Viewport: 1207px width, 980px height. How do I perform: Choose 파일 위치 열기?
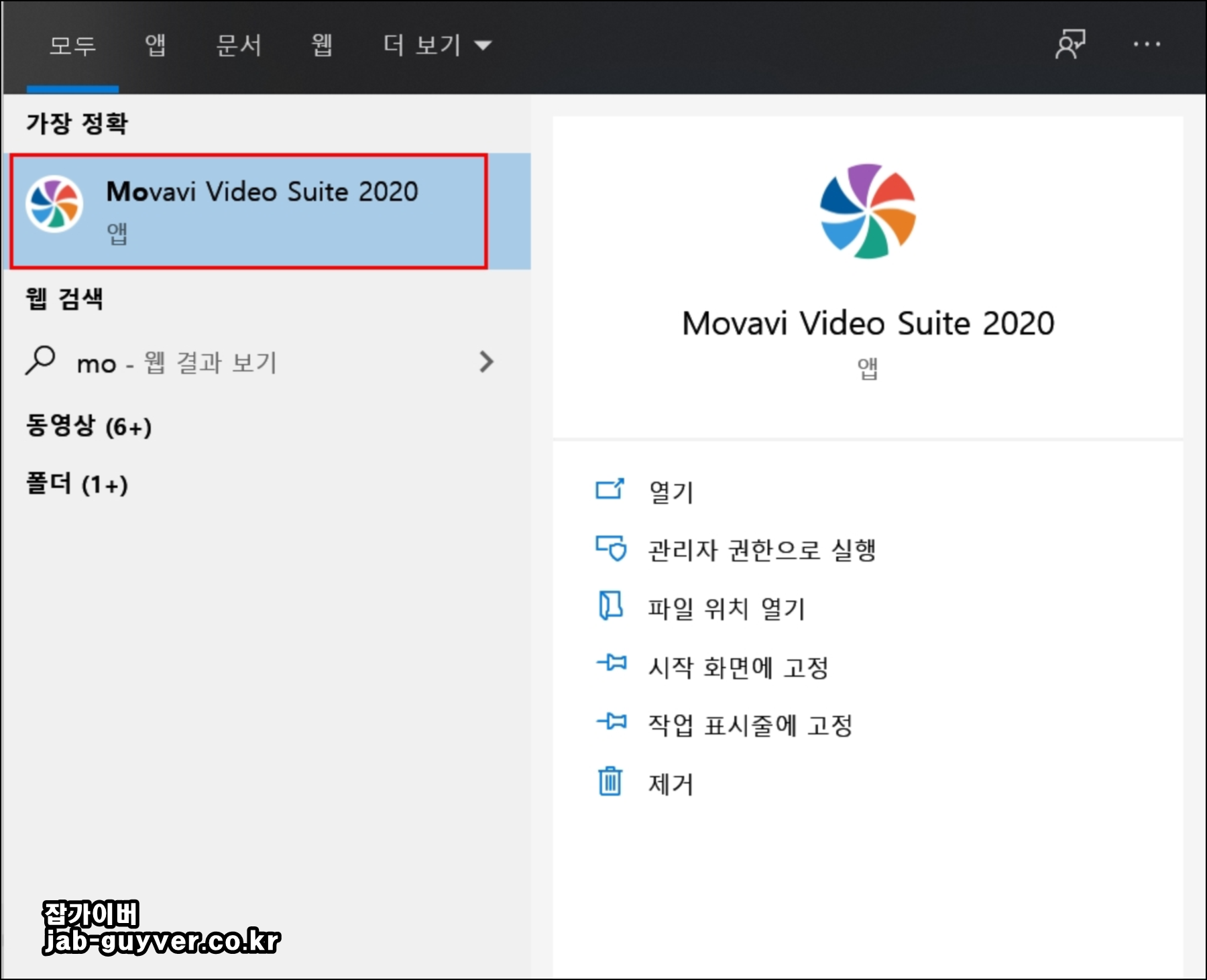click(727, 609)
